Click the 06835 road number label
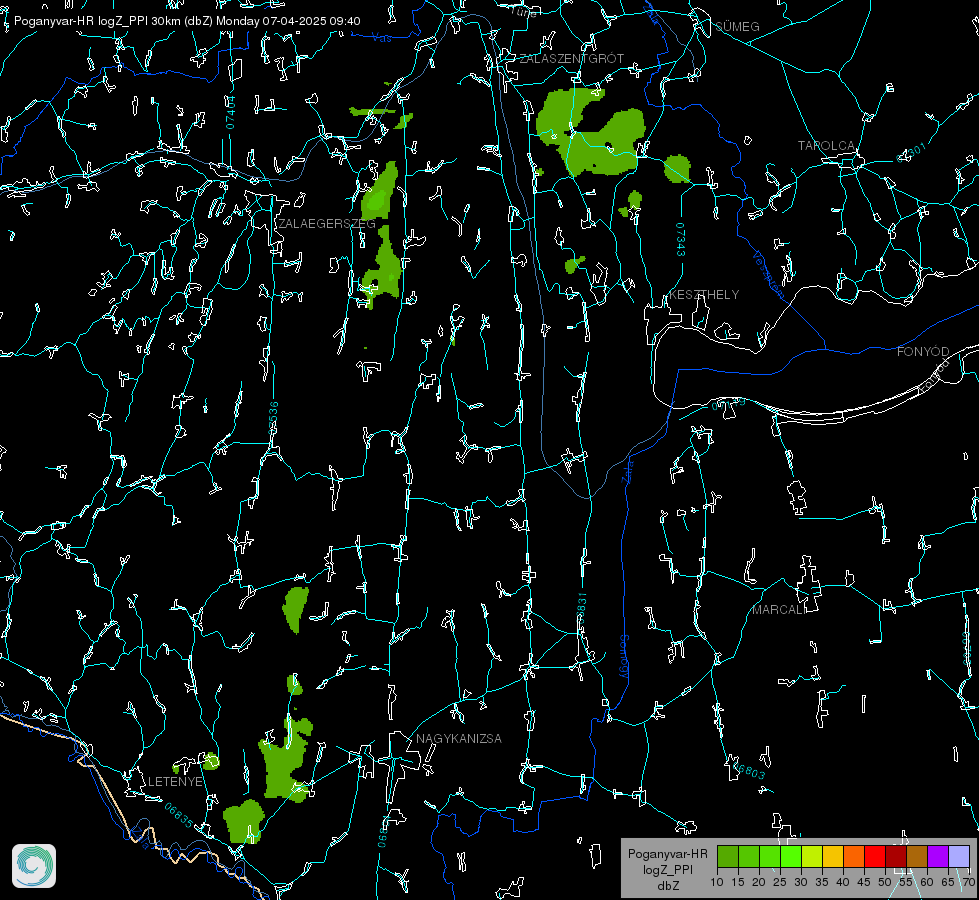Screen dimensions: 979x900 click(x=179, y=816)
